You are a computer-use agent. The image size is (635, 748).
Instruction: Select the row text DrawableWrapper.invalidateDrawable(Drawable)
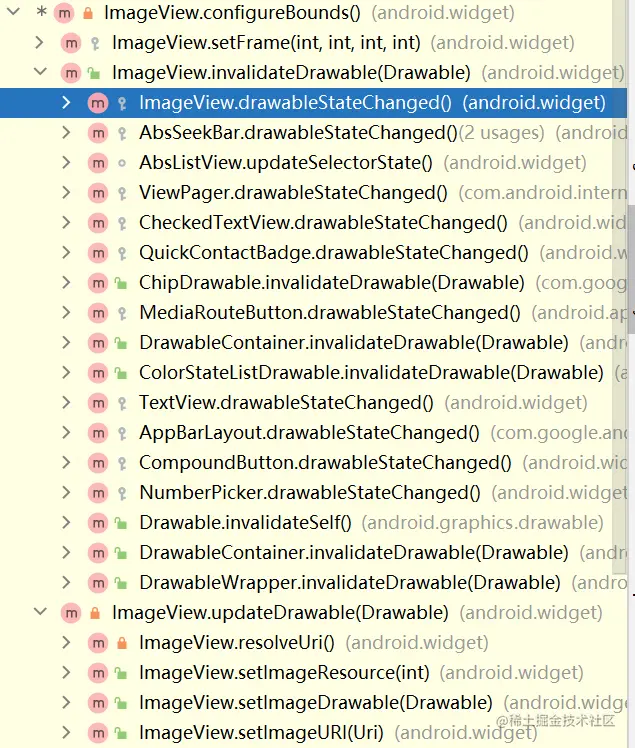[350, 583]
